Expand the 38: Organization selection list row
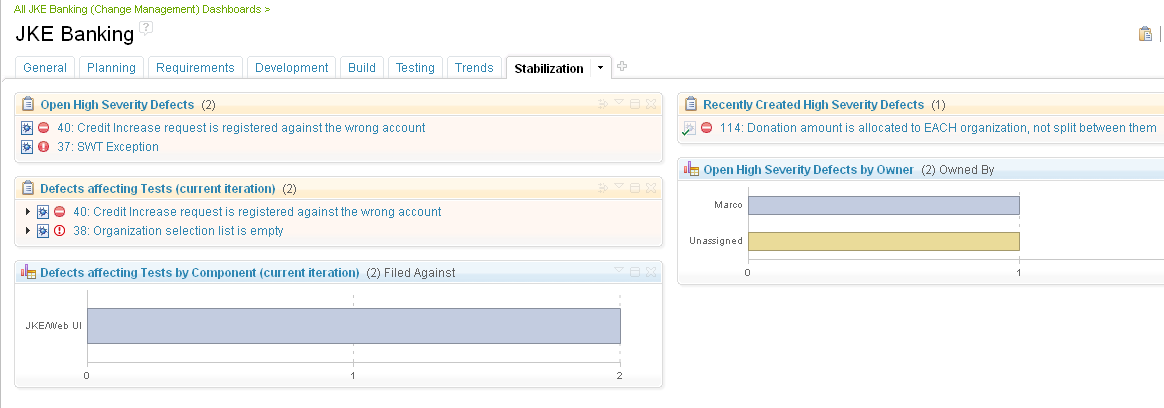The image size is (1164, 408). pos(28,231)
